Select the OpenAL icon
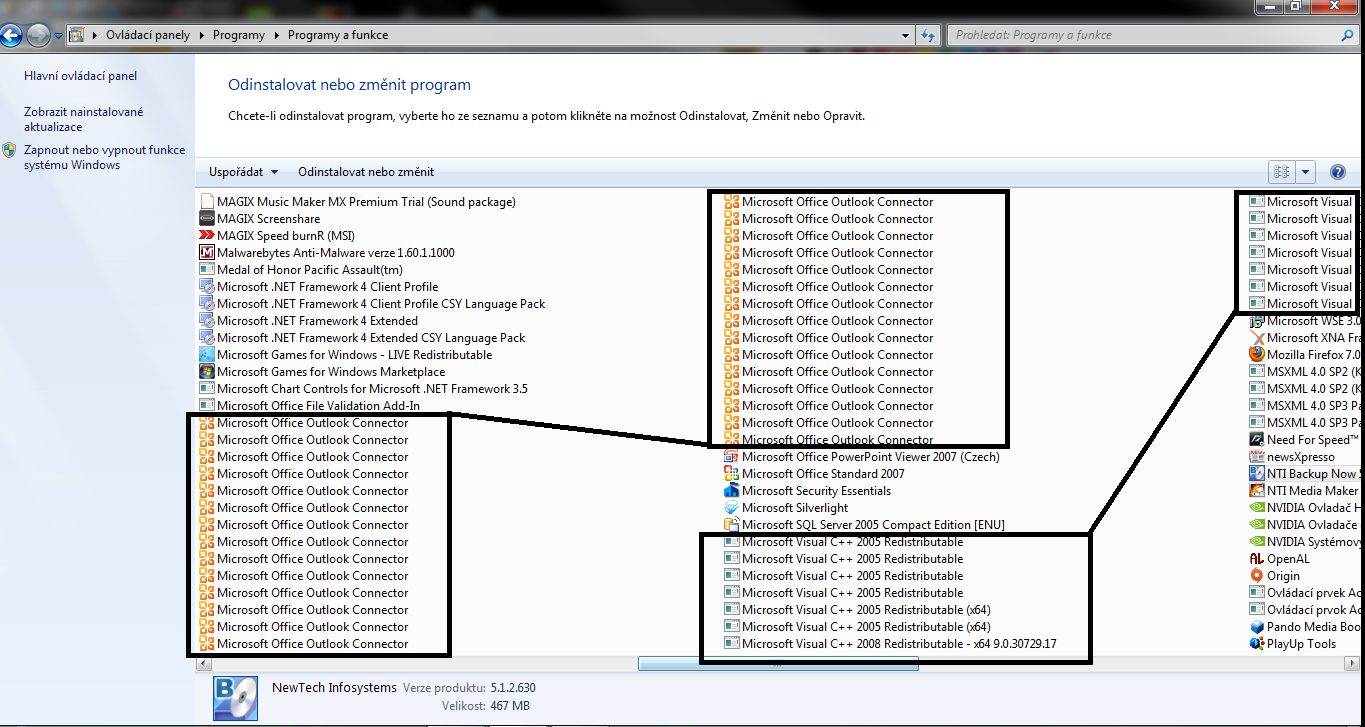 1257,559
